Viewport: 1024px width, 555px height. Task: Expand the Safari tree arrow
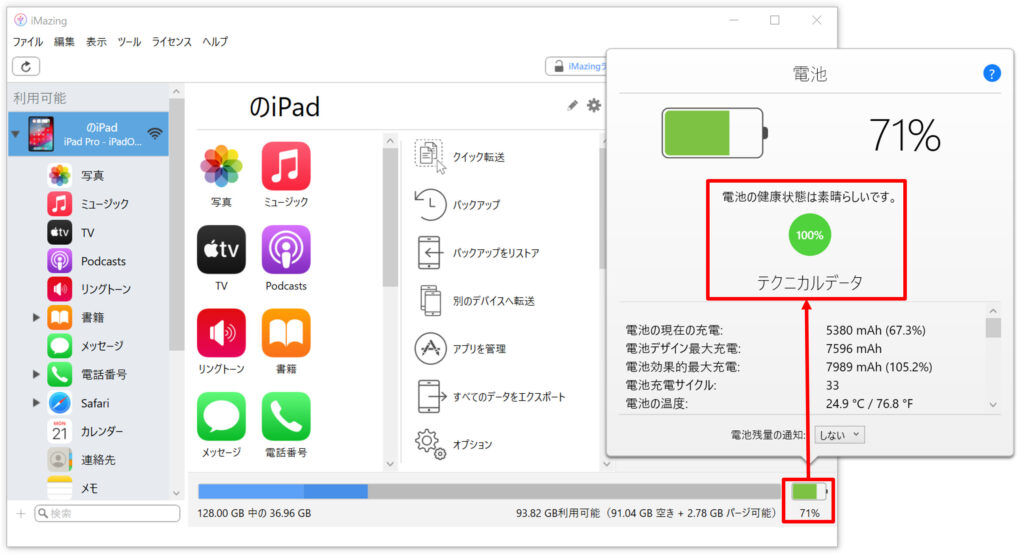tap(37, 403)
